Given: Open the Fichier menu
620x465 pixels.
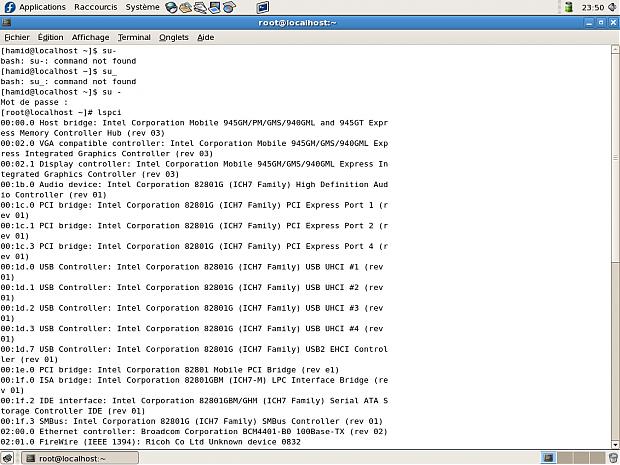Looking at the screenshot, I should (x=17, y=37).
